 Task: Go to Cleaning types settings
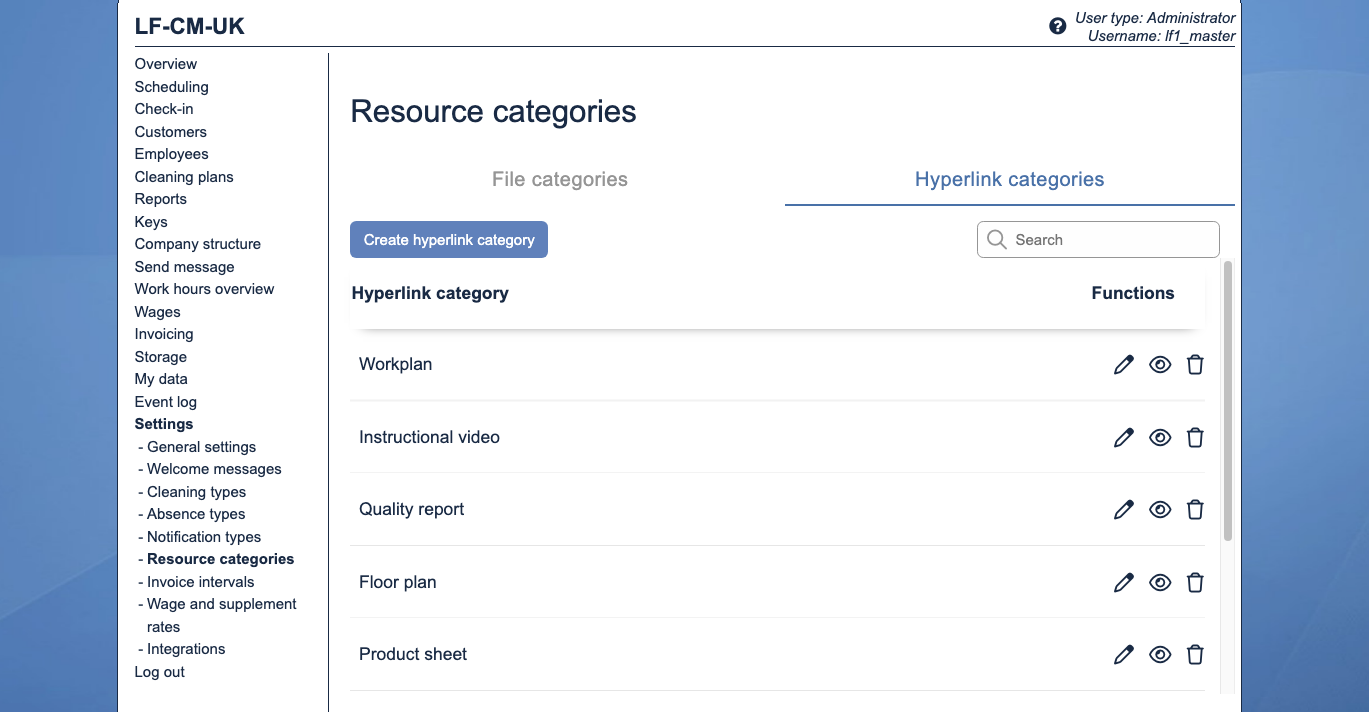(x=196, y=492)
